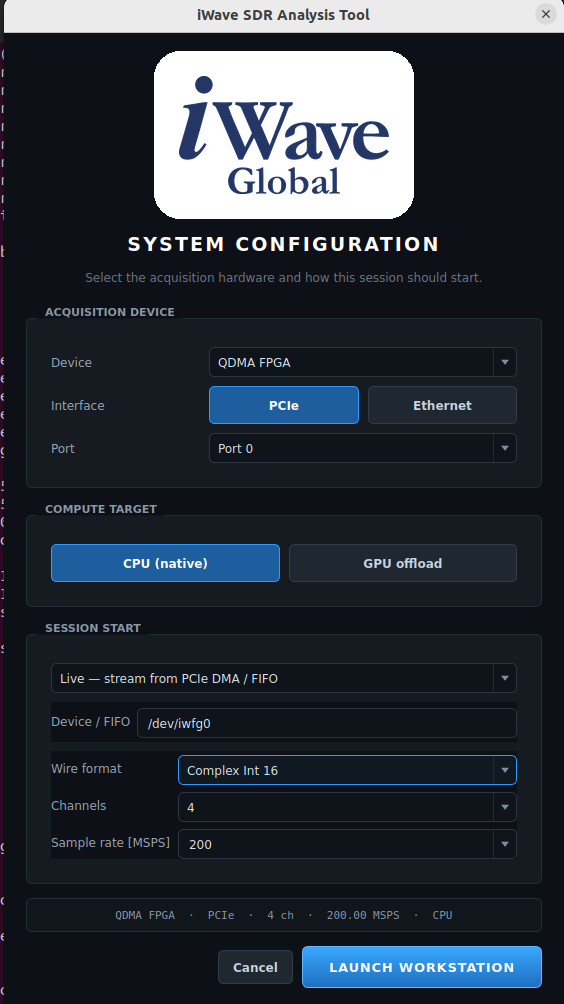
Task: Choose CPU (native) compute target
Action: click(165, 563)
